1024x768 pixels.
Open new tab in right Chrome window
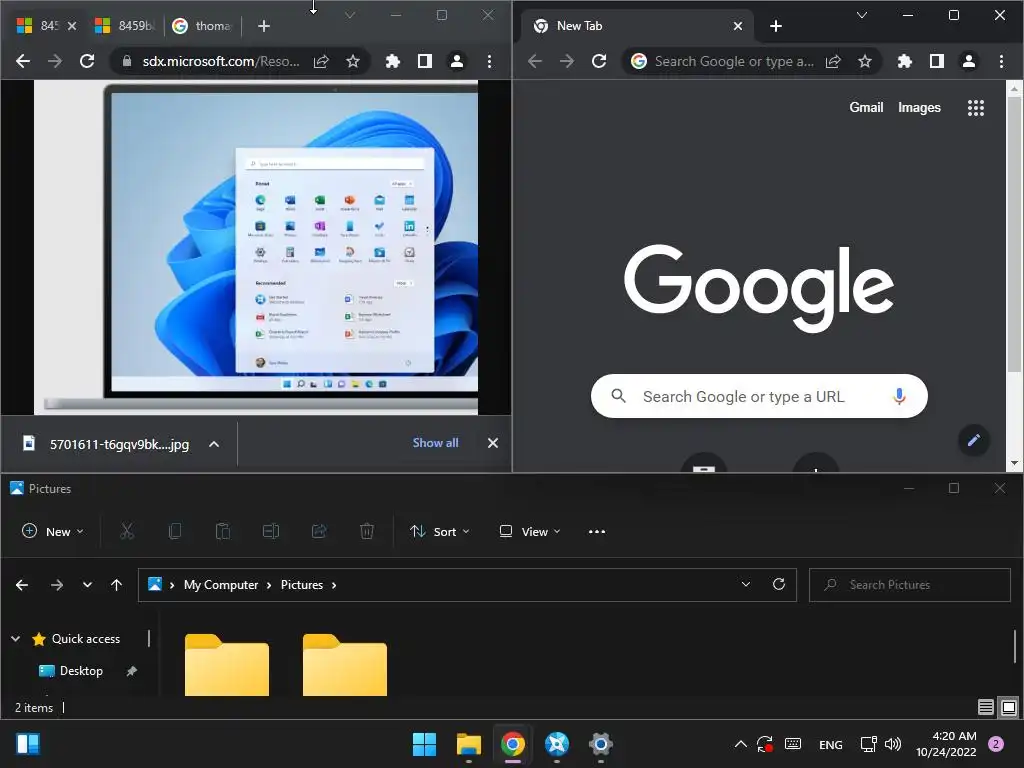[x=776, y=25]
